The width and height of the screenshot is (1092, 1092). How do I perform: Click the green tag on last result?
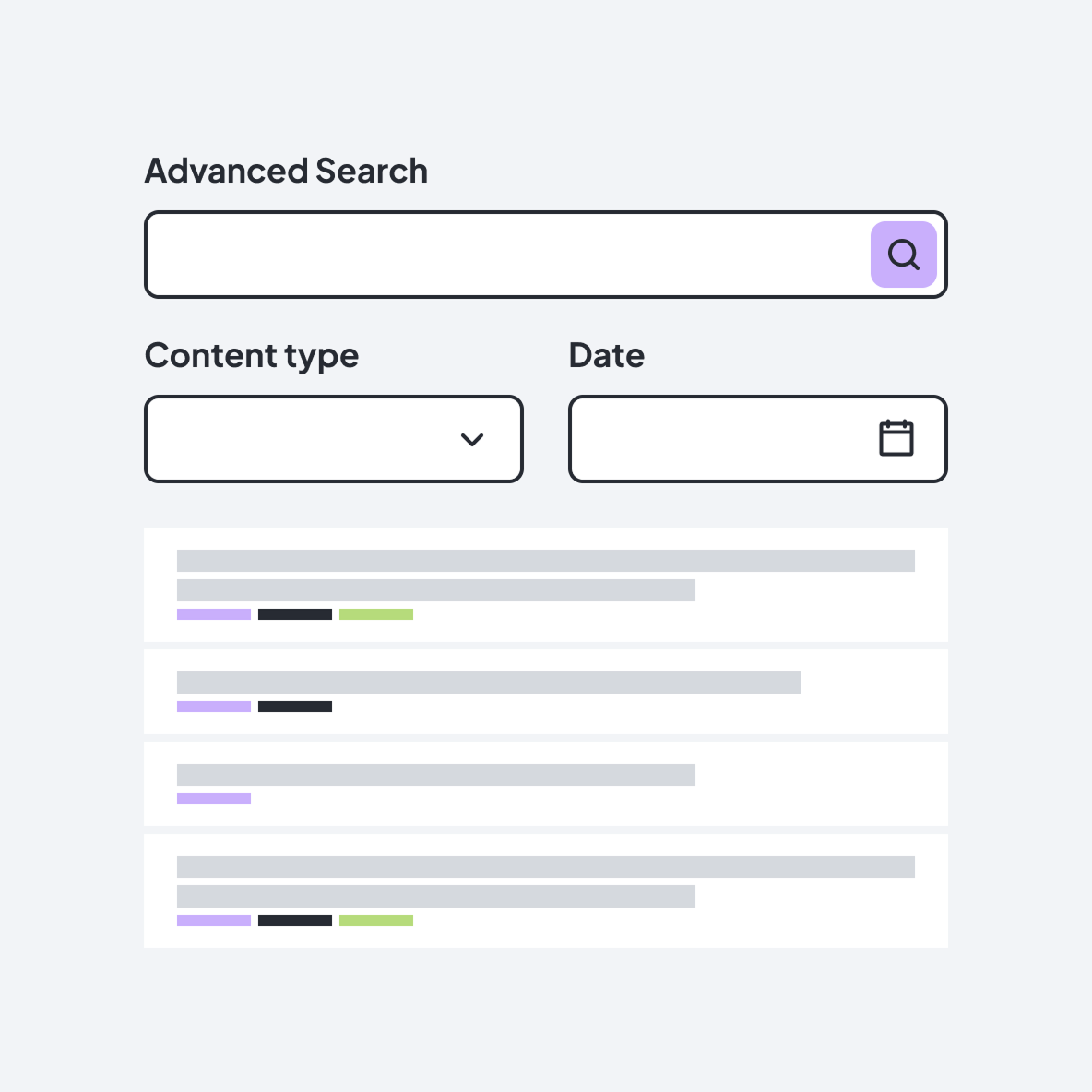pyautogui.click(x=376, y=920)
